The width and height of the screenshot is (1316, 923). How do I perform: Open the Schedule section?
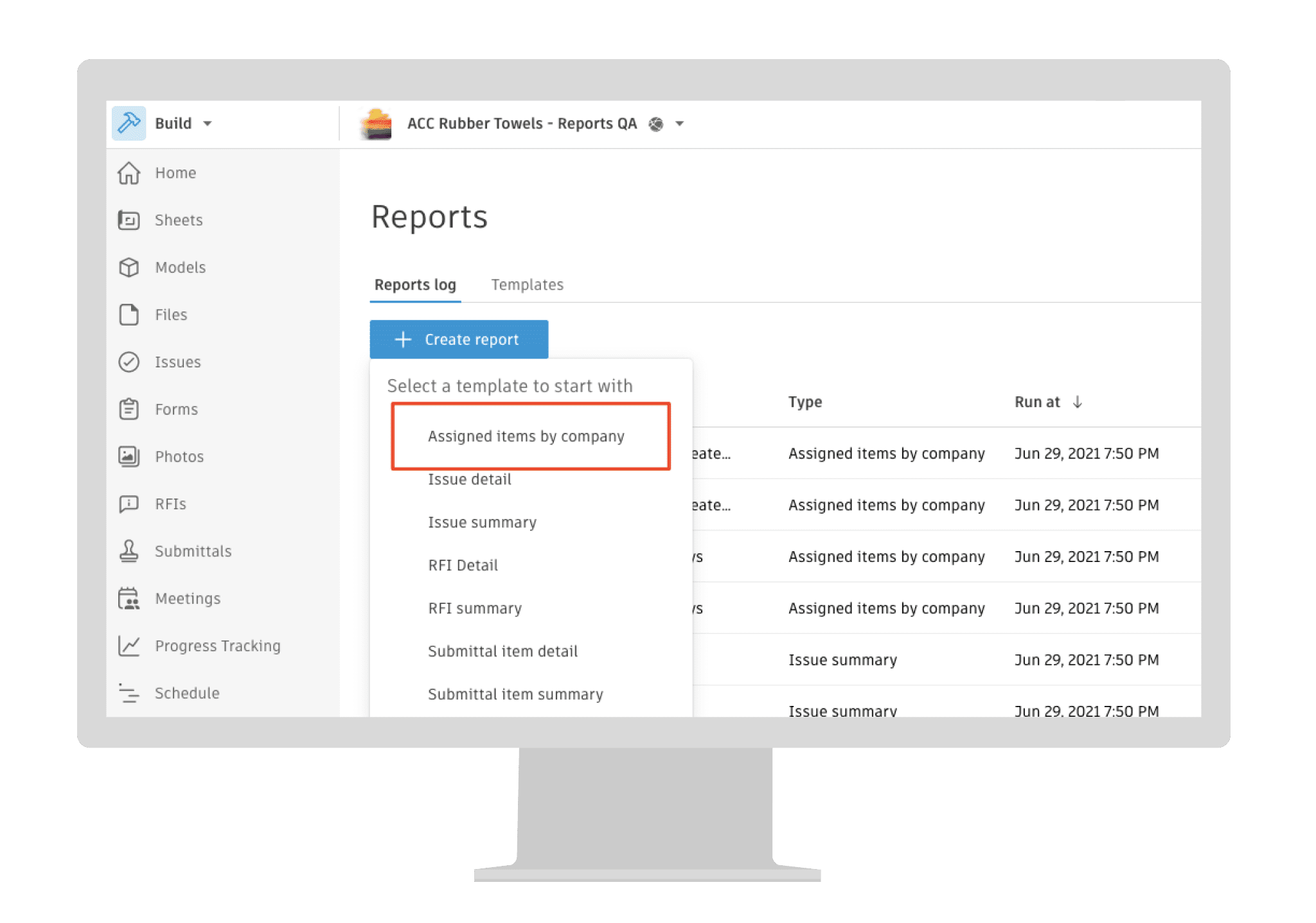pyautogui.click(x=187, y=693)
